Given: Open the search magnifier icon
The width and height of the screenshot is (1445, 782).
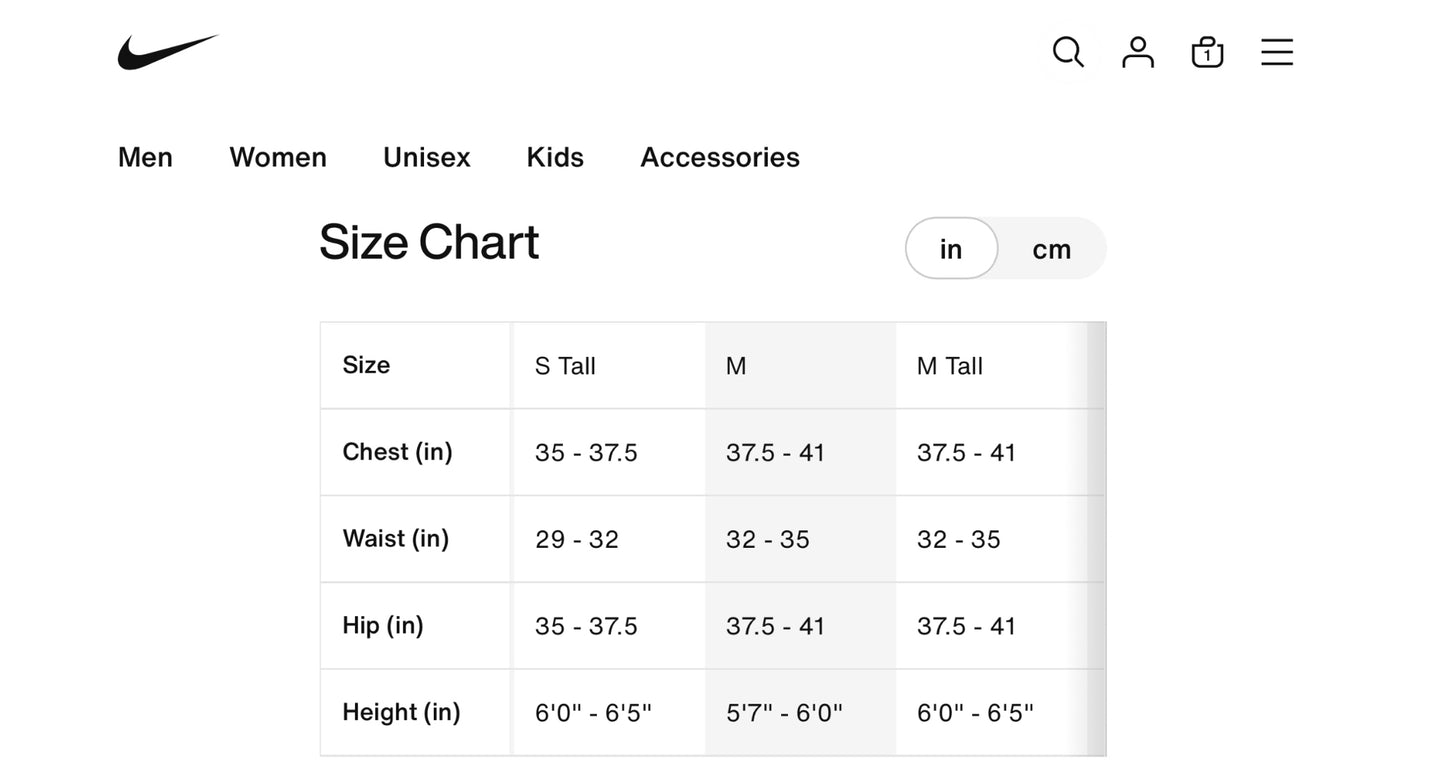Looking at the screenshot, I should click(x=1068, y=52).
